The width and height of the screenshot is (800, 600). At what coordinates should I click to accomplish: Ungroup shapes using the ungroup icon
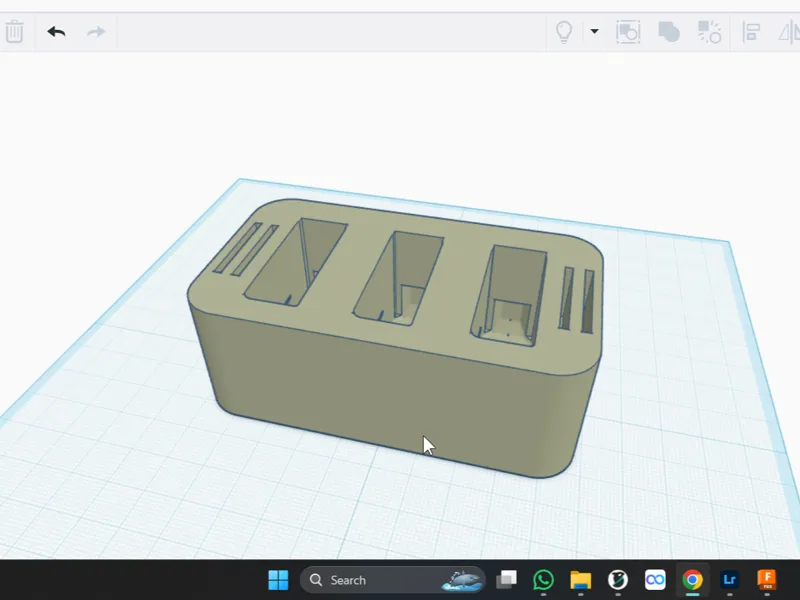click(x=709, y=32)
